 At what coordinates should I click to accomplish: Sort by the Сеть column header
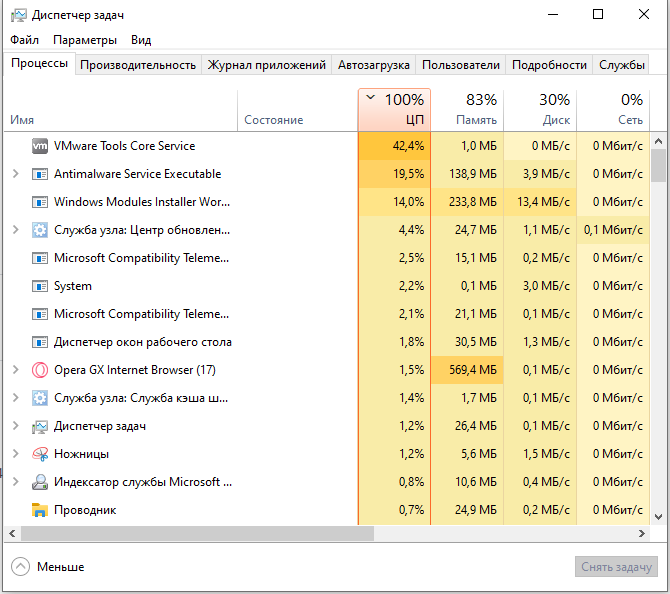613,110
